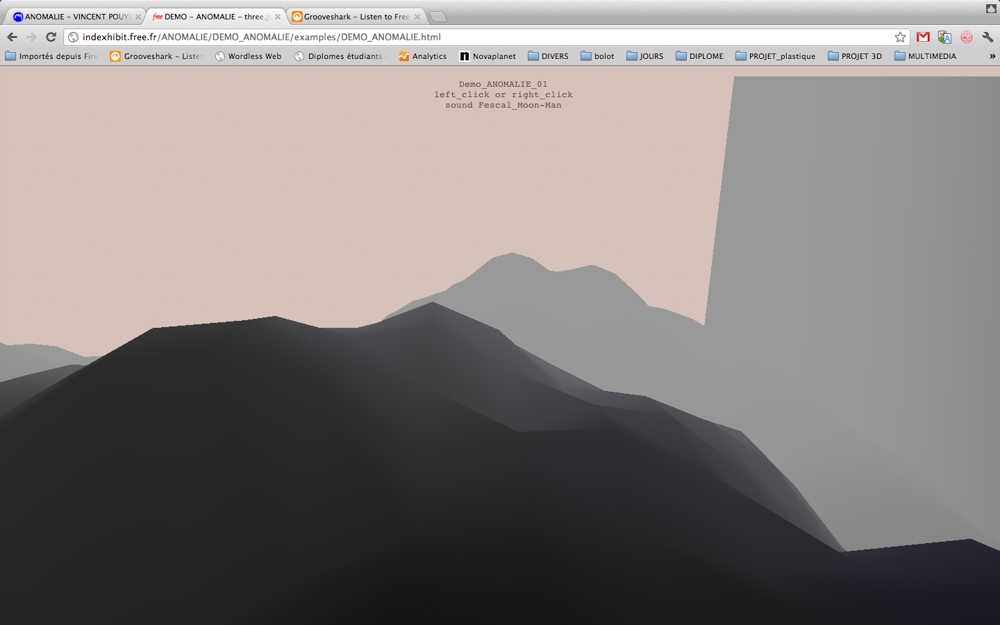The image size is (1000, 625).
Task: Open the PROJET_plastique bookmark folder
Action: (774, 57)
